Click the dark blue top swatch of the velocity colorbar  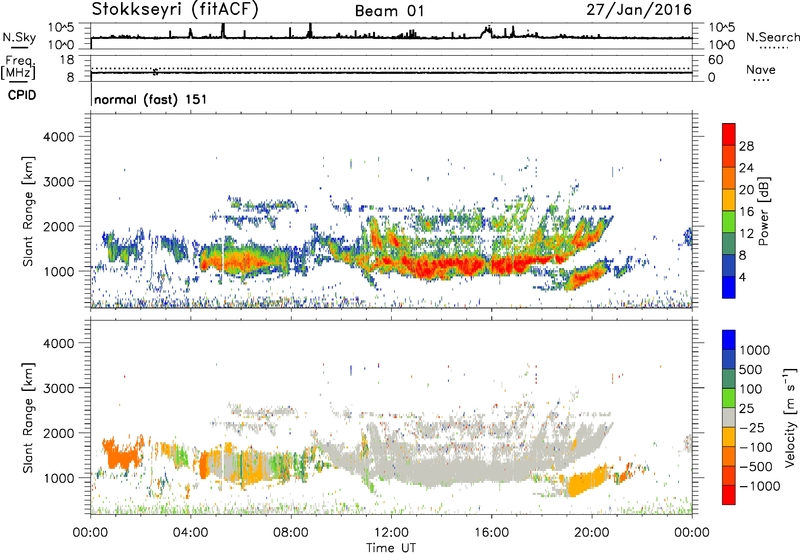(729, 340)
